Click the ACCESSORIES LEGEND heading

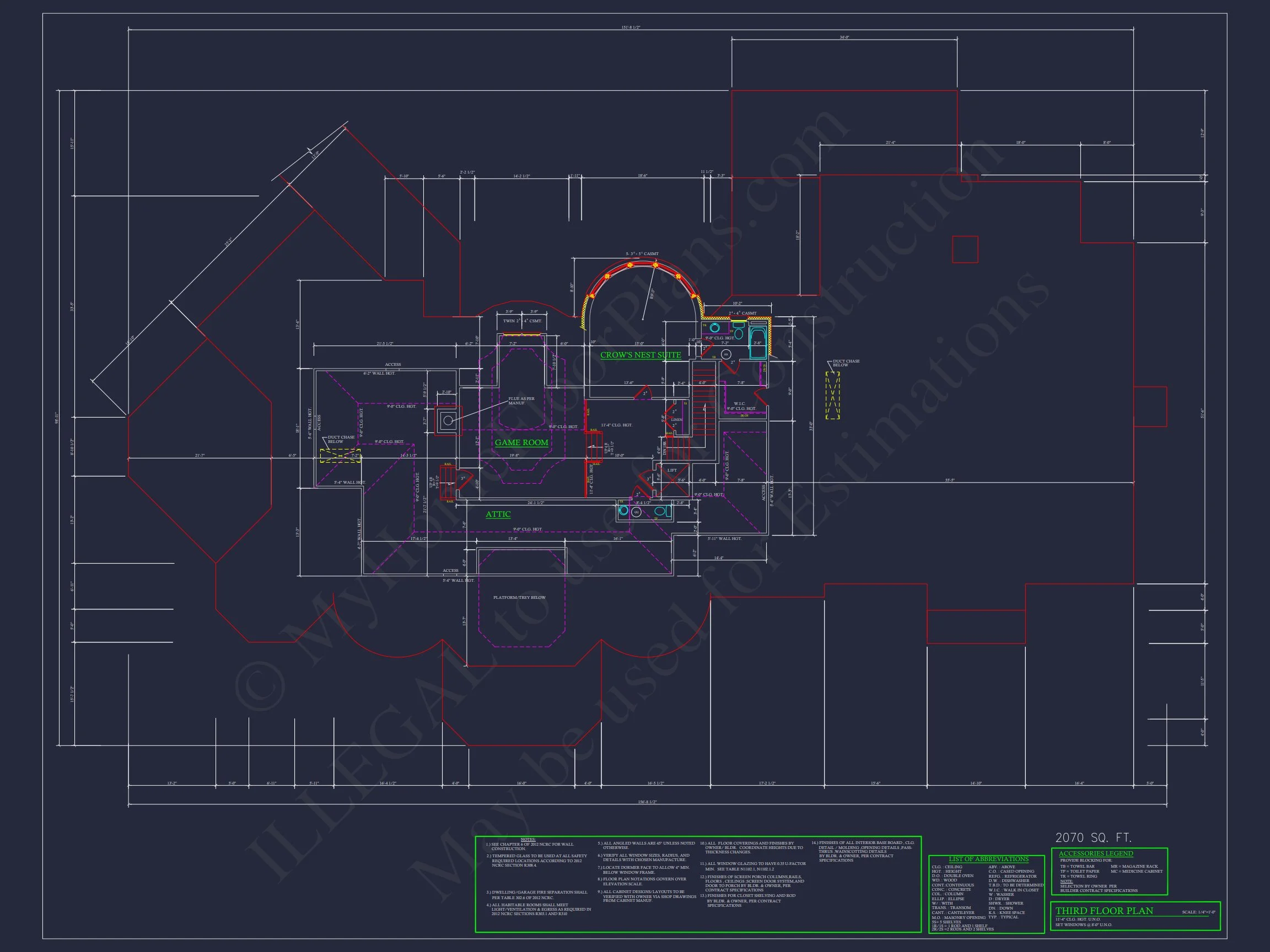coord(1095,853)
